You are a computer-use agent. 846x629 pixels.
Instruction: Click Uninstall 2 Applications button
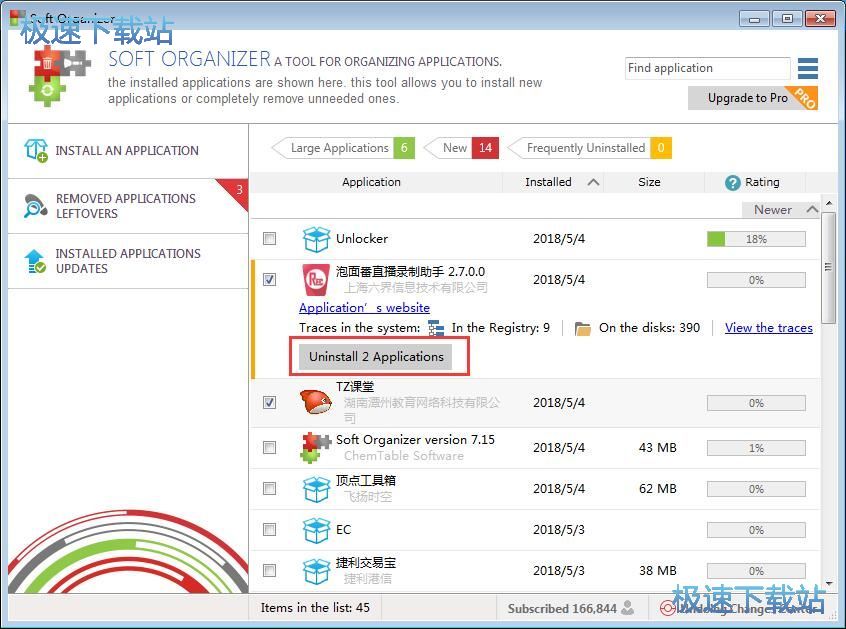click(376, 357)
